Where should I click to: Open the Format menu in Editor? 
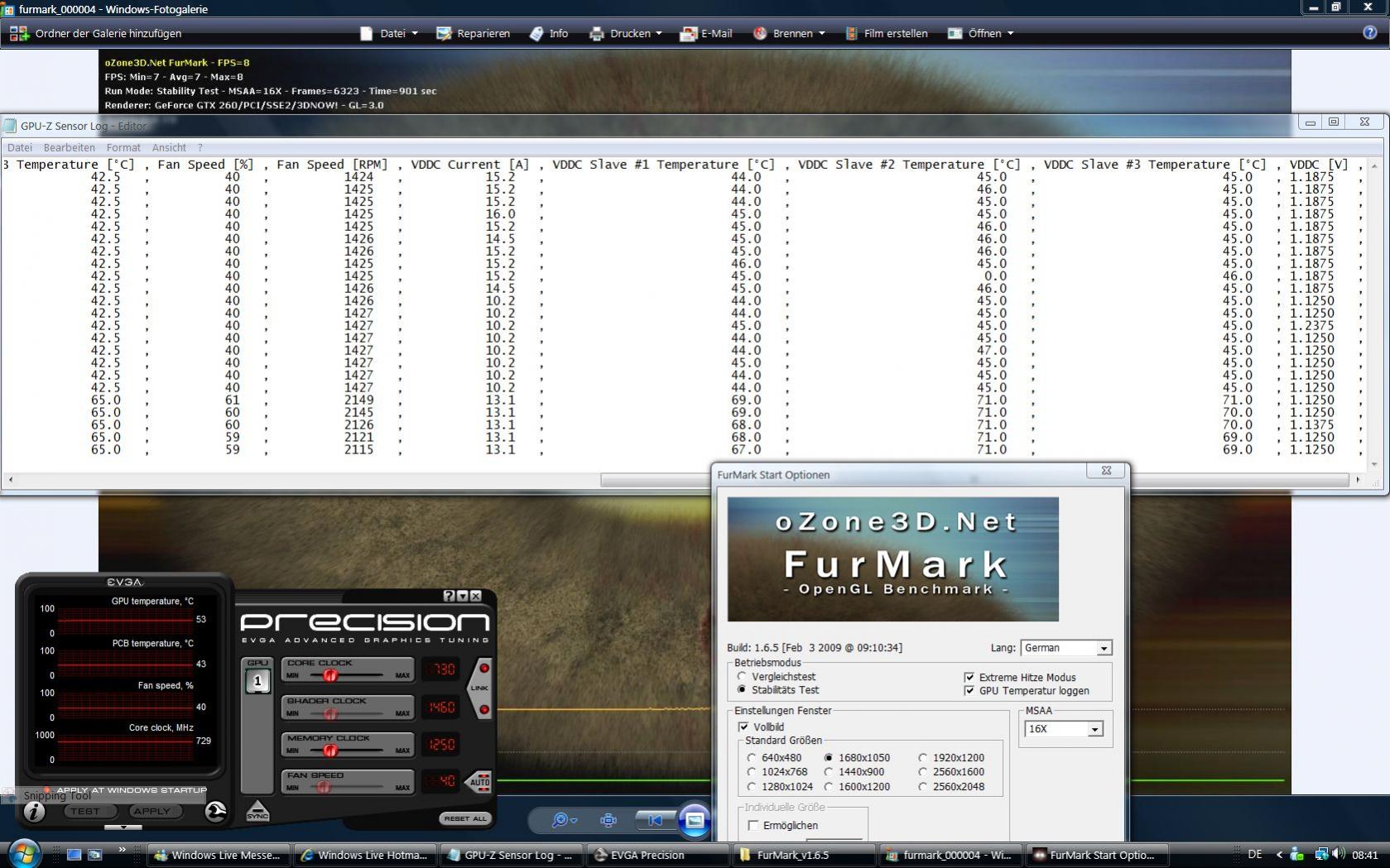[x=123, y=147]
